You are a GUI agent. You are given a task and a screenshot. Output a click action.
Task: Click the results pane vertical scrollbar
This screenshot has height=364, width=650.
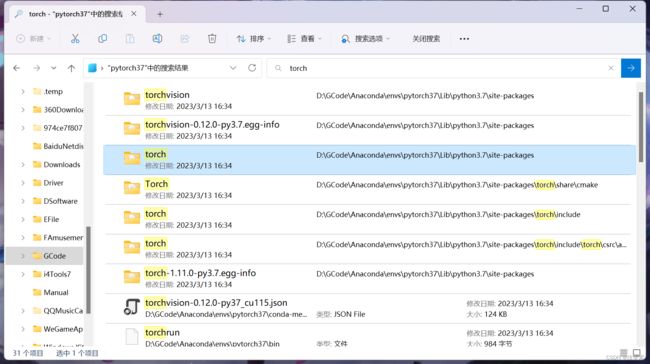[640, 126]
